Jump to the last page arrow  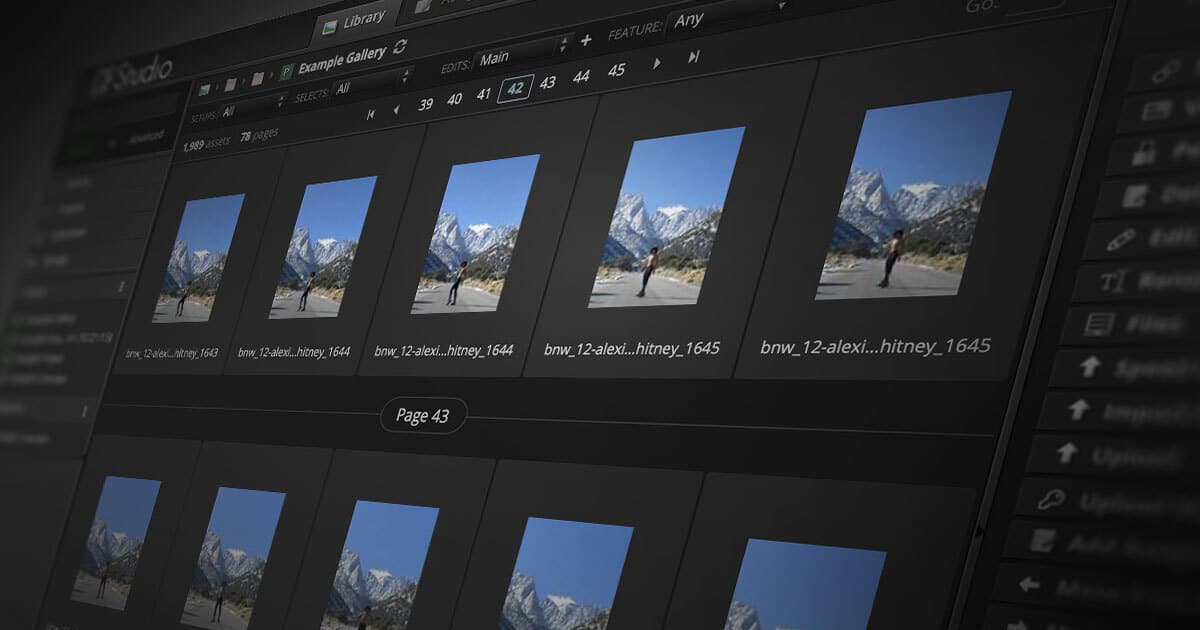point(694,58)
